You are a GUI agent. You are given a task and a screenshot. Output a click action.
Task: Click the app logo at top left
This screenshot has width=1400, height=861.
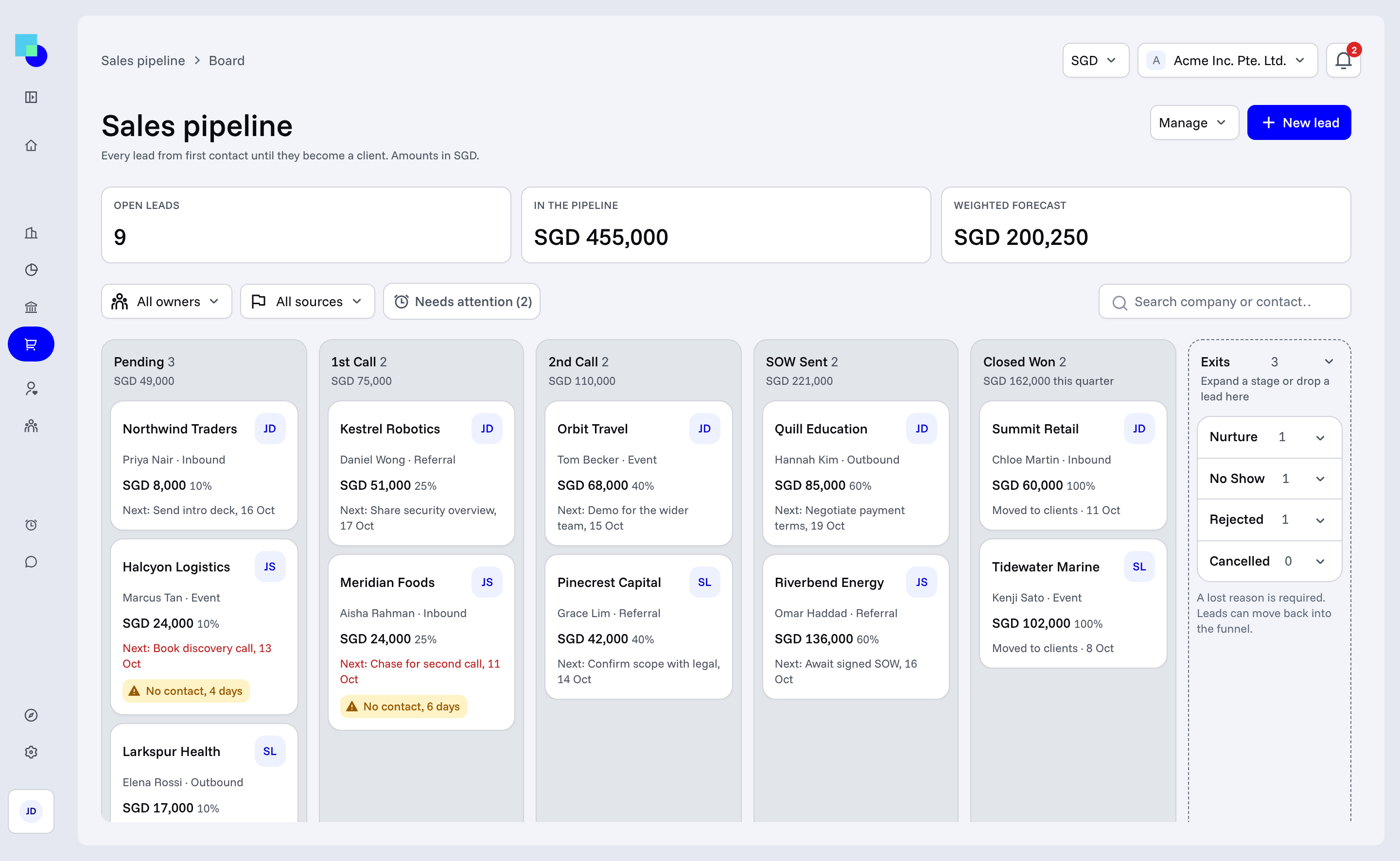click(x=31, y=50)
